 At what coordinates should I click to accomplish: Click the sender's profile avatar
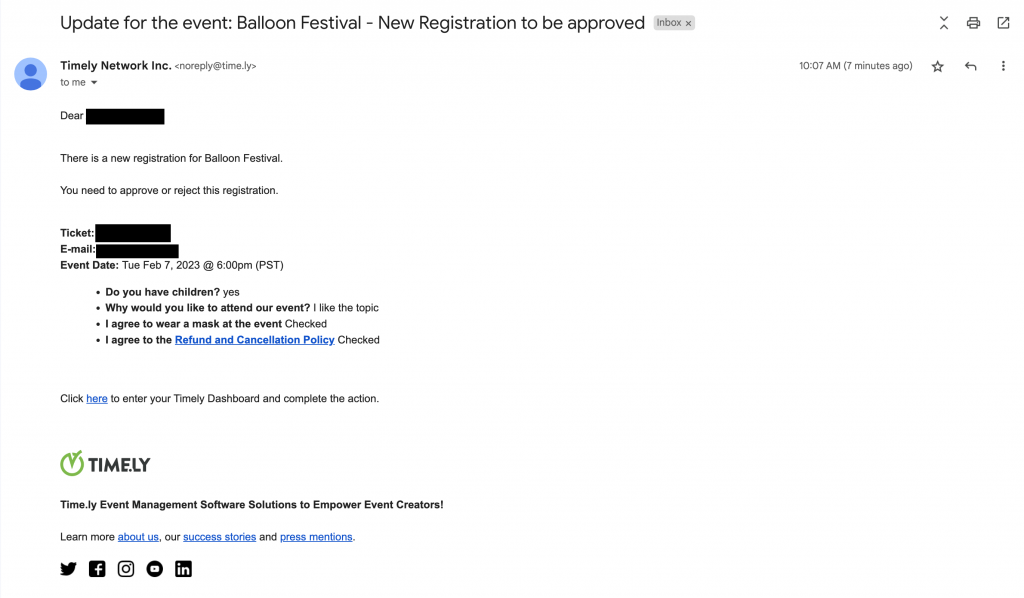click(31, 74)
